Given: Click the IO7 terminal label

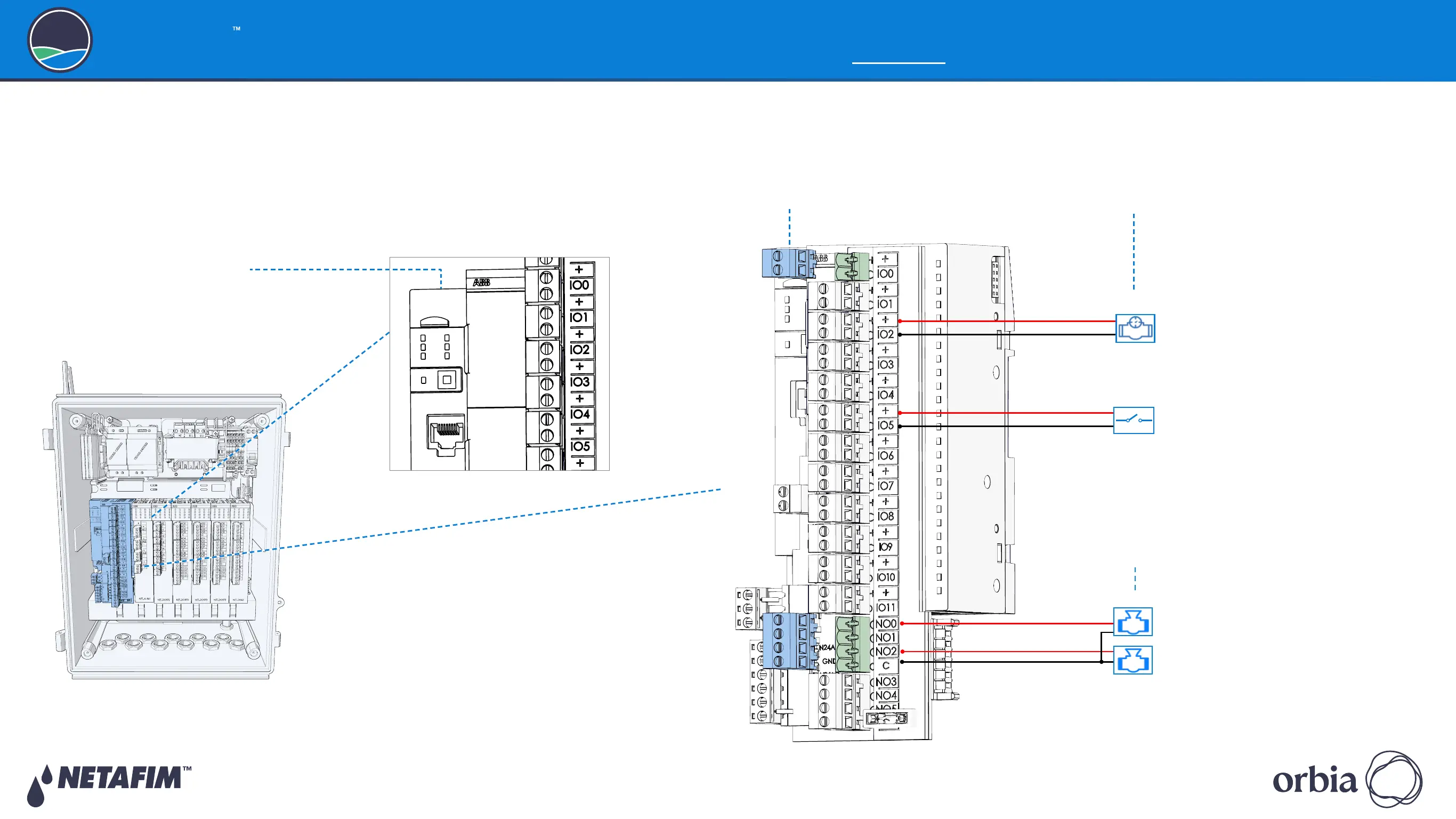Looking at the screenshot, I should pos(886,486).
